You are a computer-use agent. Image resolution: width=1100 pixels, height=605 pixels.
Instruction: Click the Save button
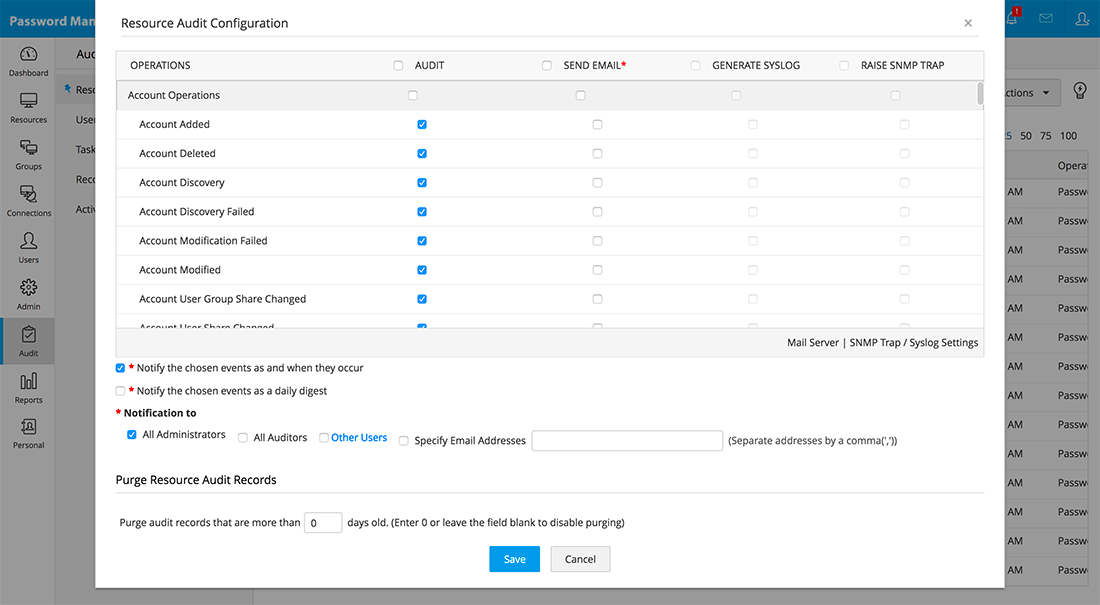point(514,559)
